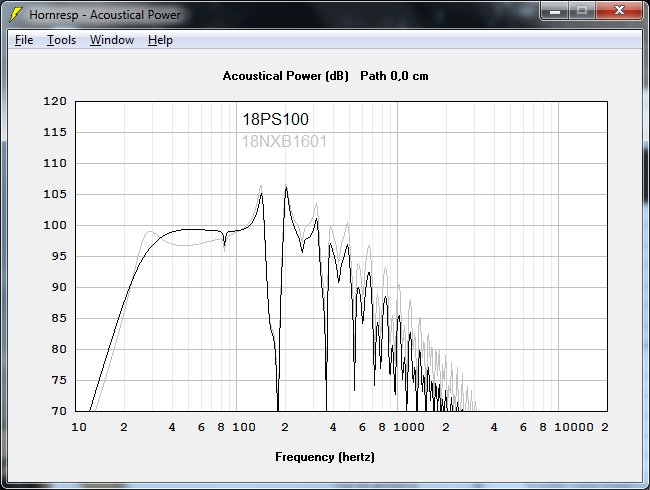The width and height of the screenshot is (650, 490).
Task: Click the Acoustical Power (dB) chart title
Action: point(286,76)
